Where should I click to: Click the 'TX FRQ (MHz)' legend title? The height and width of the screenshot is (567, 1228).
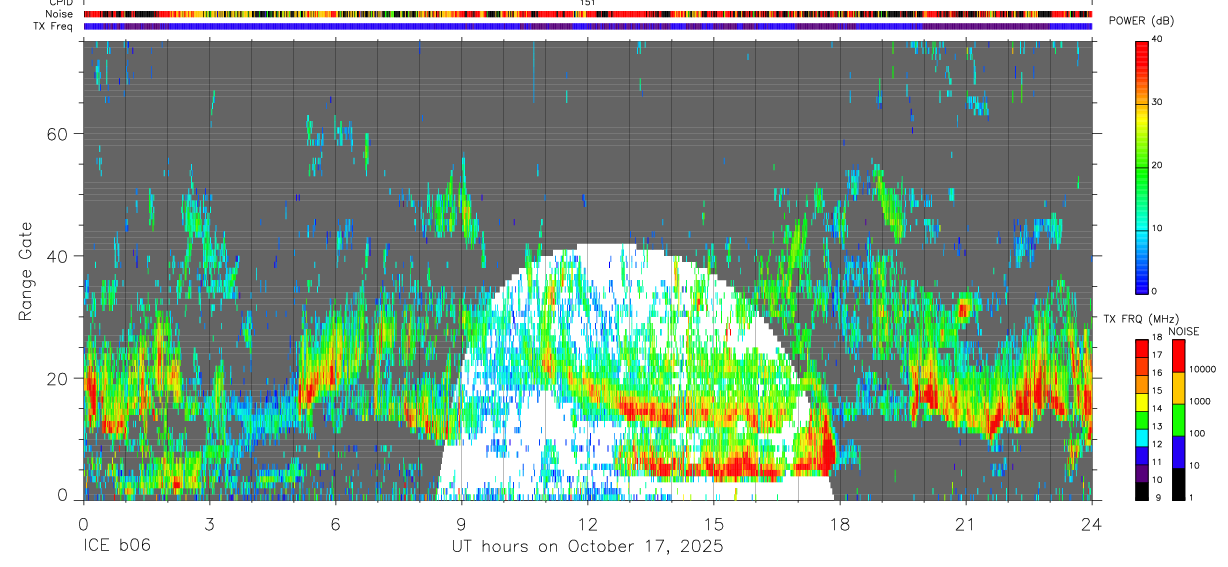point(1141,318)
